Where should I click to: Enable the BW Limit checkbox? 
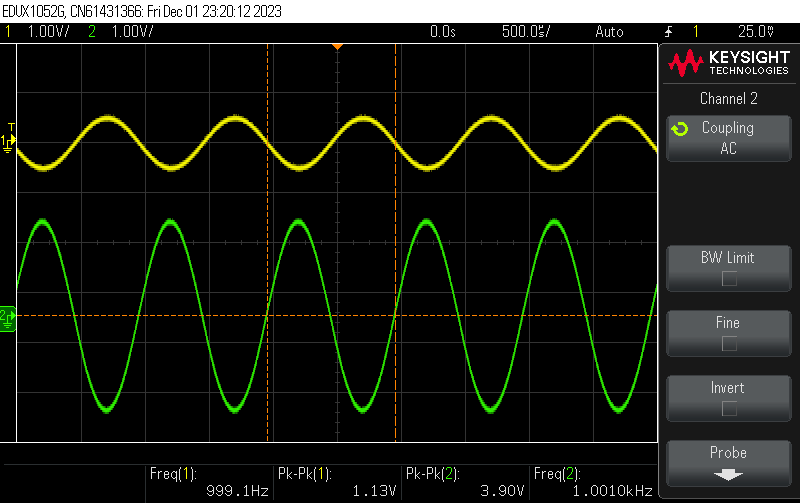point(729,279)
